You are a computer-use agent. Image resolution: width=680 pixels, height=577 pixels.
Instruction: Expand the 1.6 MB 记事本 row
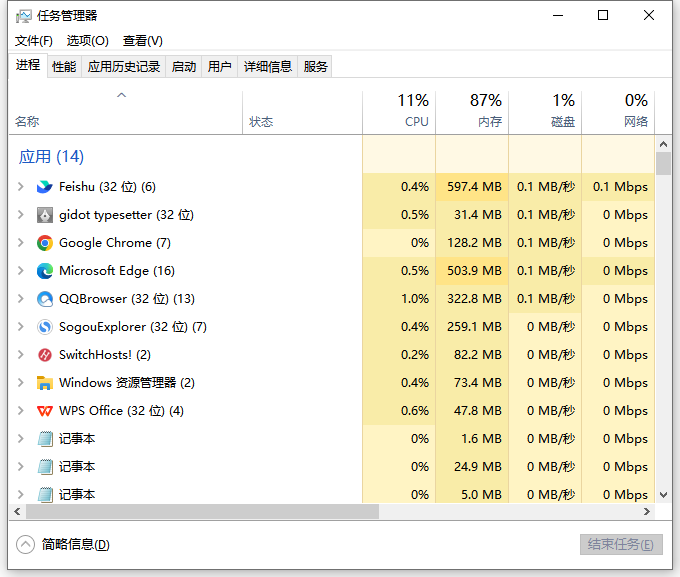(20, 439)
